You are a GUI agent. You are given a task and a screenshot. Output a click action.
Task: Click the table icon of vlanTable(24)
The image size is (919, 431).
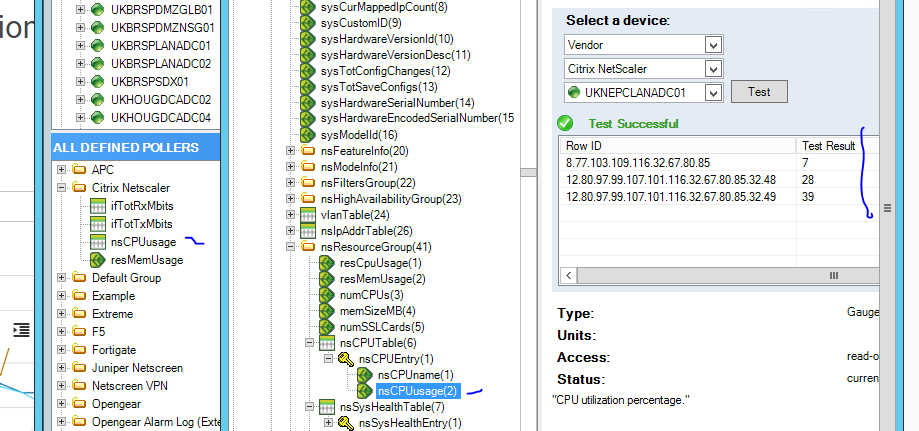tap(308, 215)
